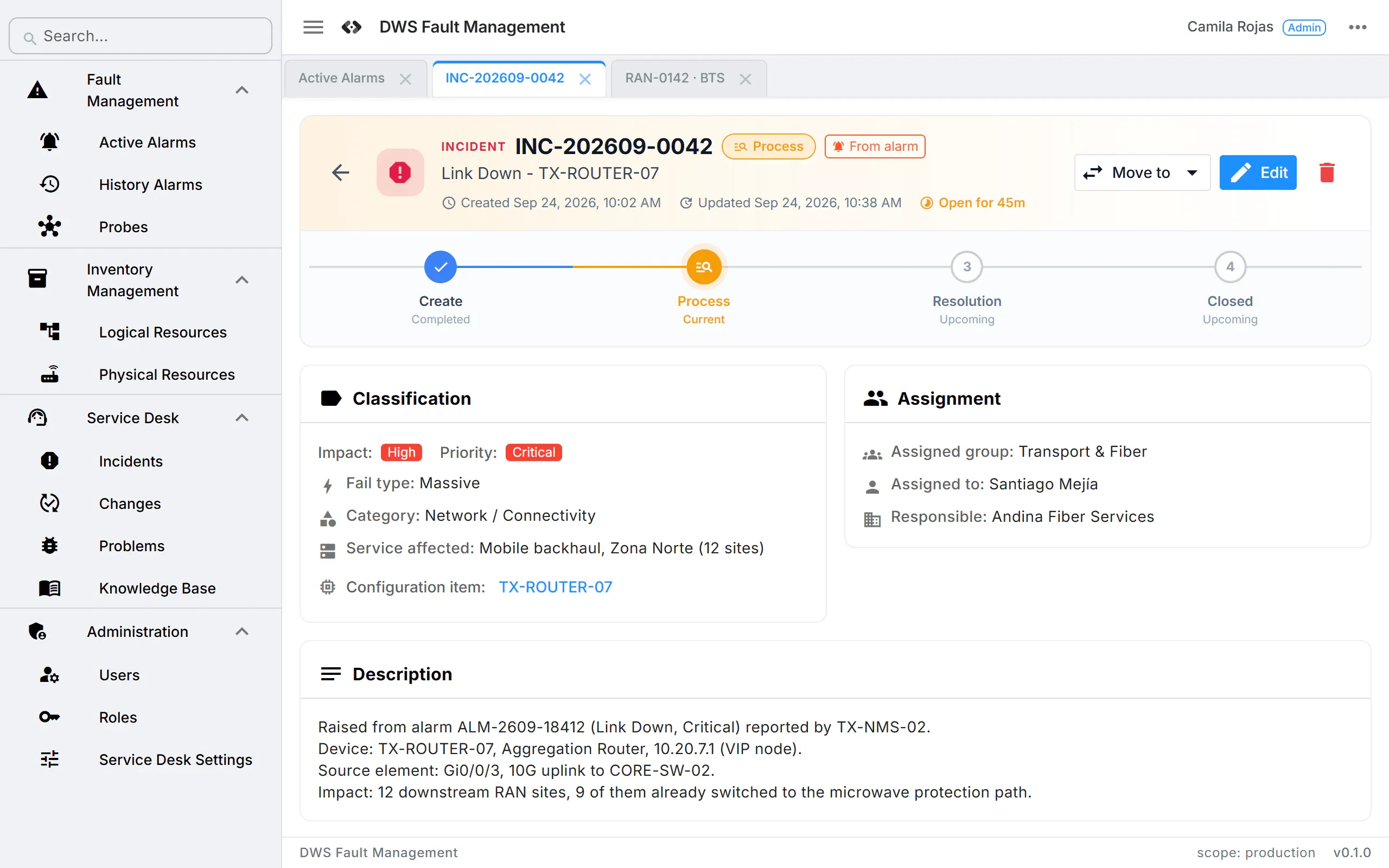Open History Alarms in sidebar
The width and height of the screenshot is (1389, 868).
coord(141,184)
